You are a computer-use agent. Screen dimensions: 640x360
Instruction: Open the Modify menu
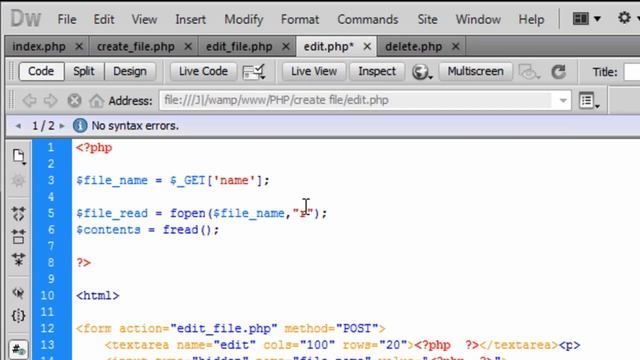coord(244,19)
